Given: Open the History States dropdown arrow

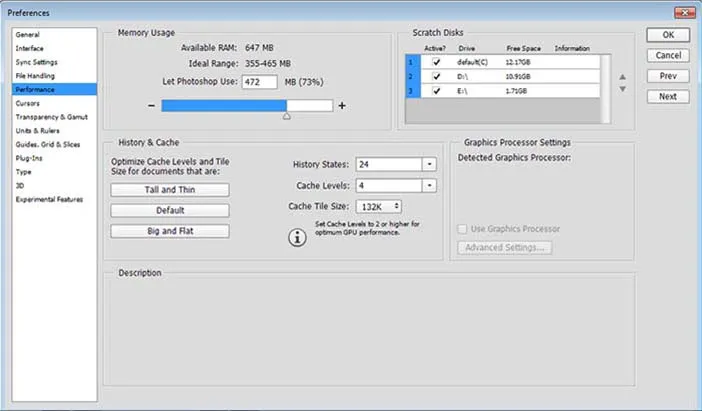Looking at the screenshot, I should [x=429, y=164].
